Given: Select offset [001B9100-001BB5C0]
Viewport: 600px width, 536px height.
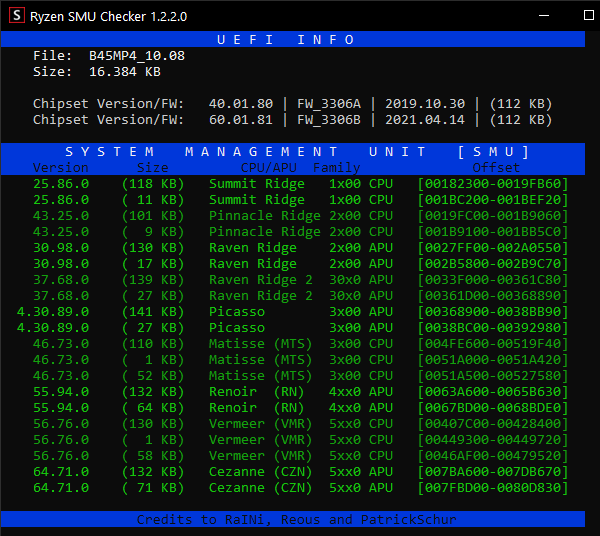Looking at the screenshot, I should [493, 232].
